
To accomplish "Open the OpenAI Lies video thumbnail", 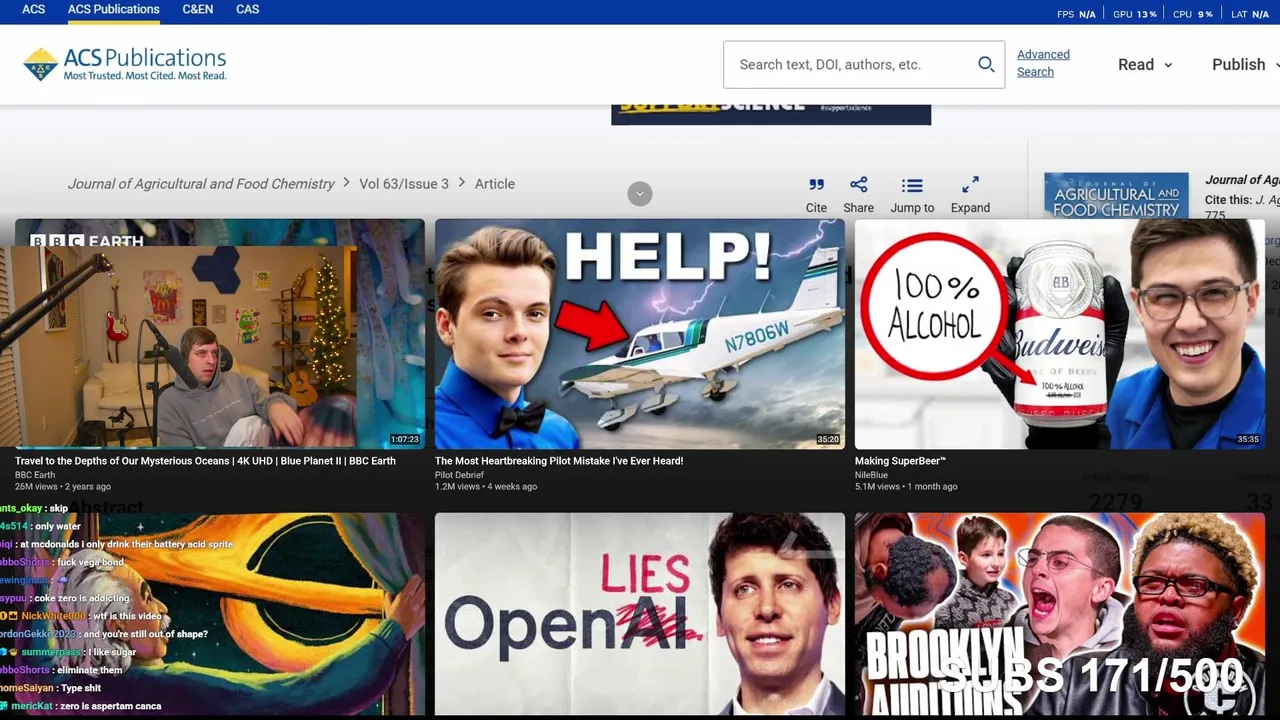I will click(640, 614).
